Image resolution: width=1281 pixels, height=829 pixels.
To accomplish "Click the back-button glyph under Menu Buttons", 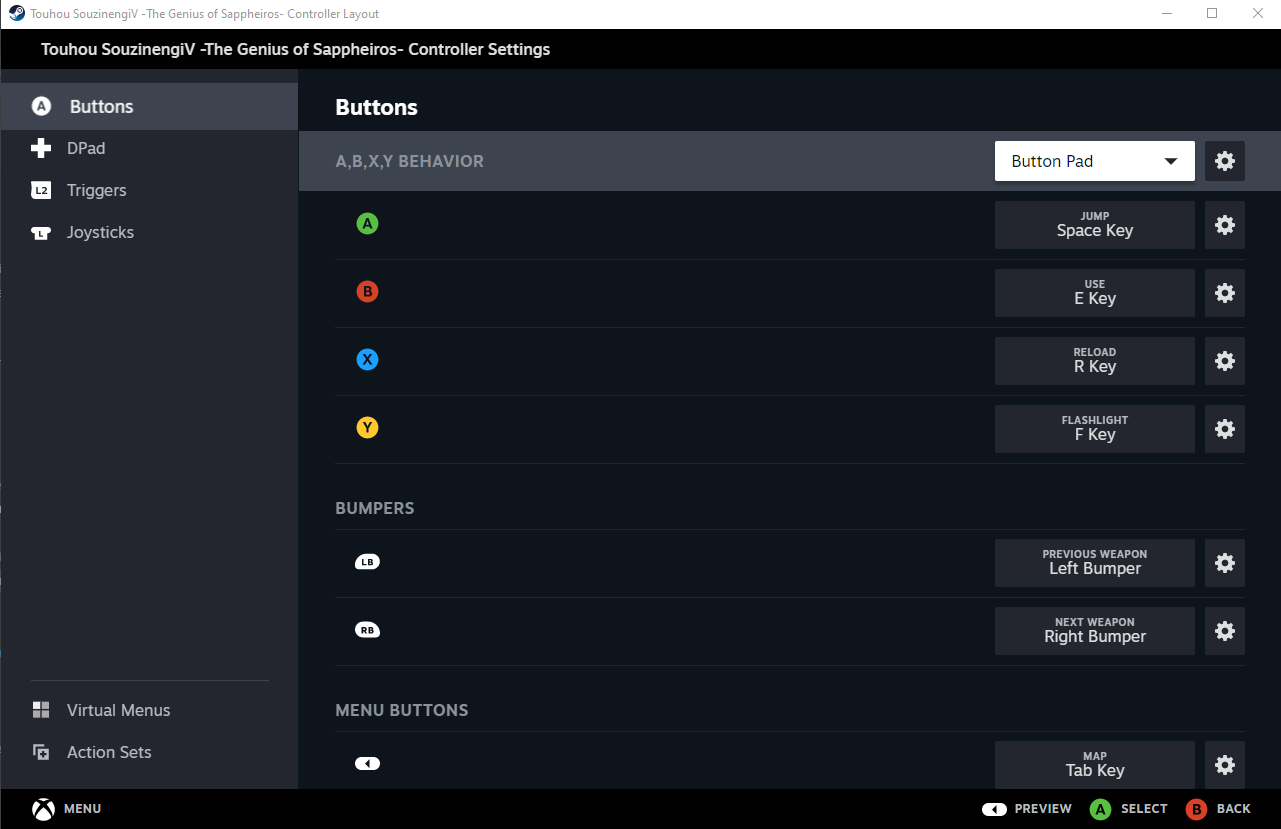I will pyautogui.click(x=367, y=764).
